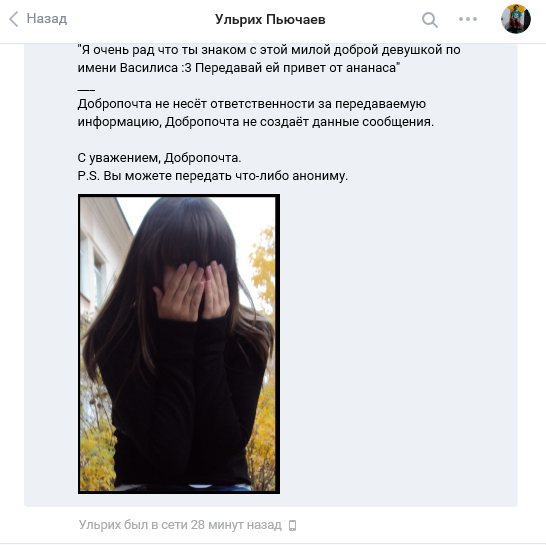Select the quoted line starting "Я очень рад"
546x545 pixels.
(269, 50)
